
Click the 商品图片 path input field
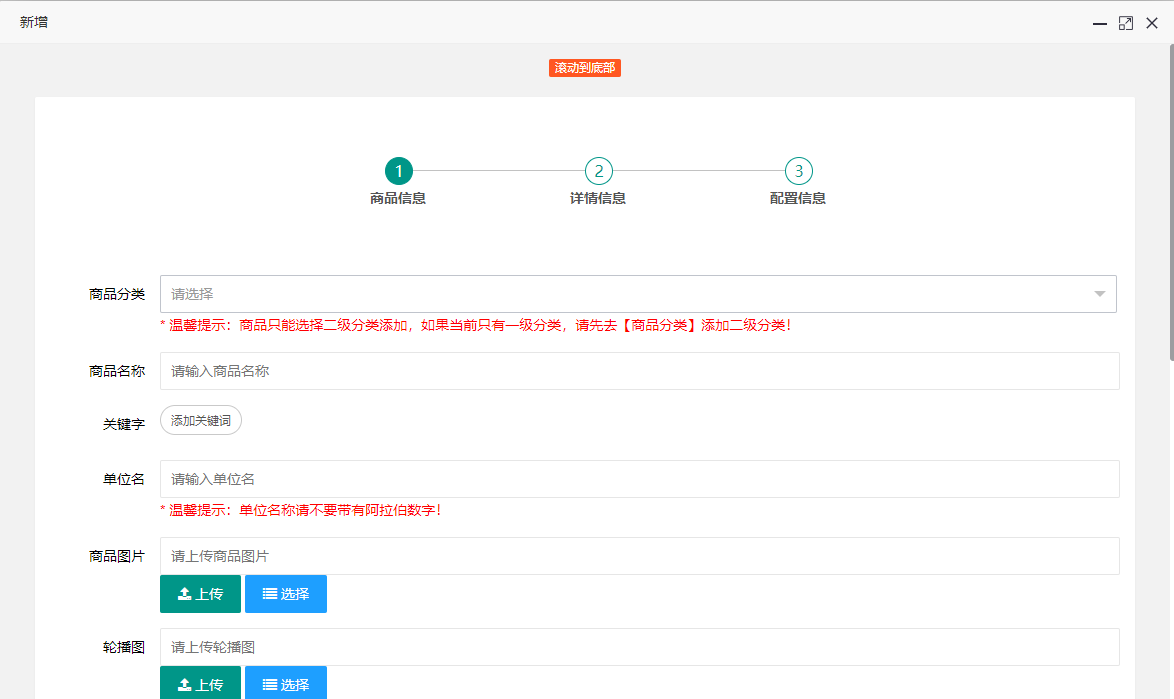[x=639, y=556]
